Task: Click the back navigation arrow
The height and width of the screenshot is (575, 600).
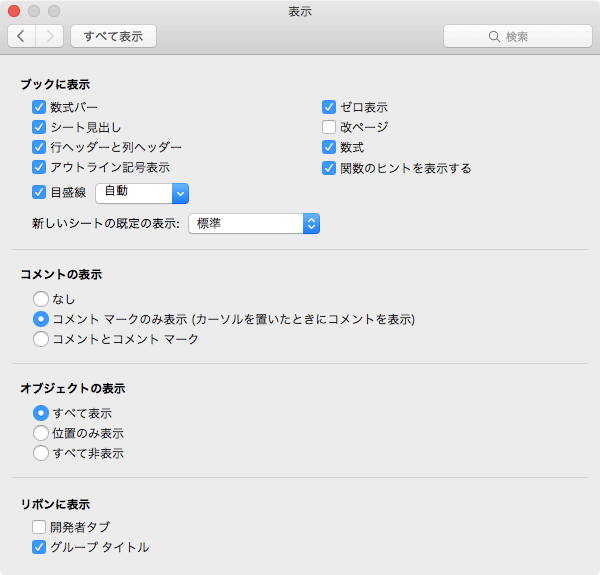Action: 22,37
